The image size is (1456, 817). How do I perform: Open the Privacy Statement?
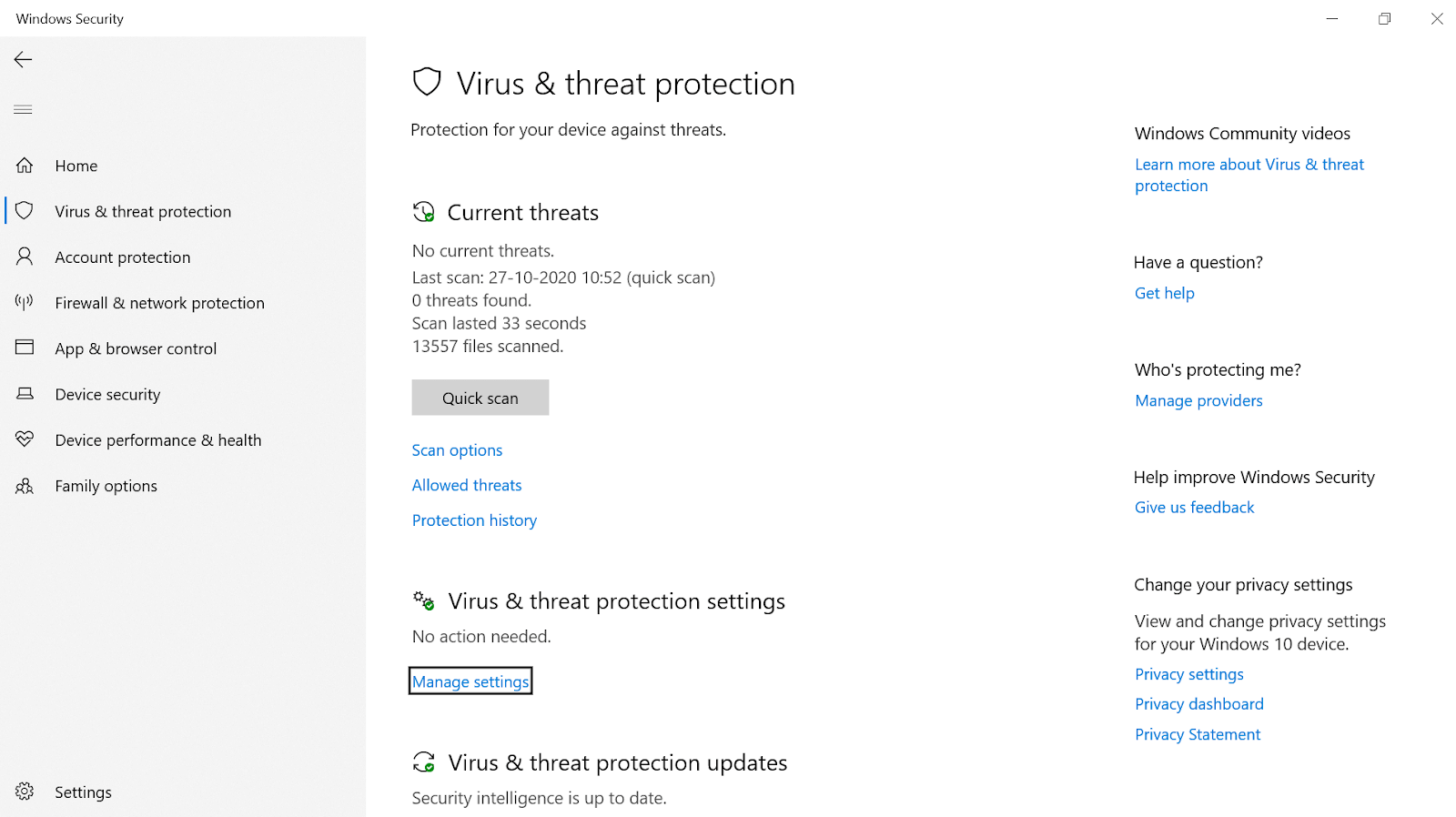pos(1197,733)
